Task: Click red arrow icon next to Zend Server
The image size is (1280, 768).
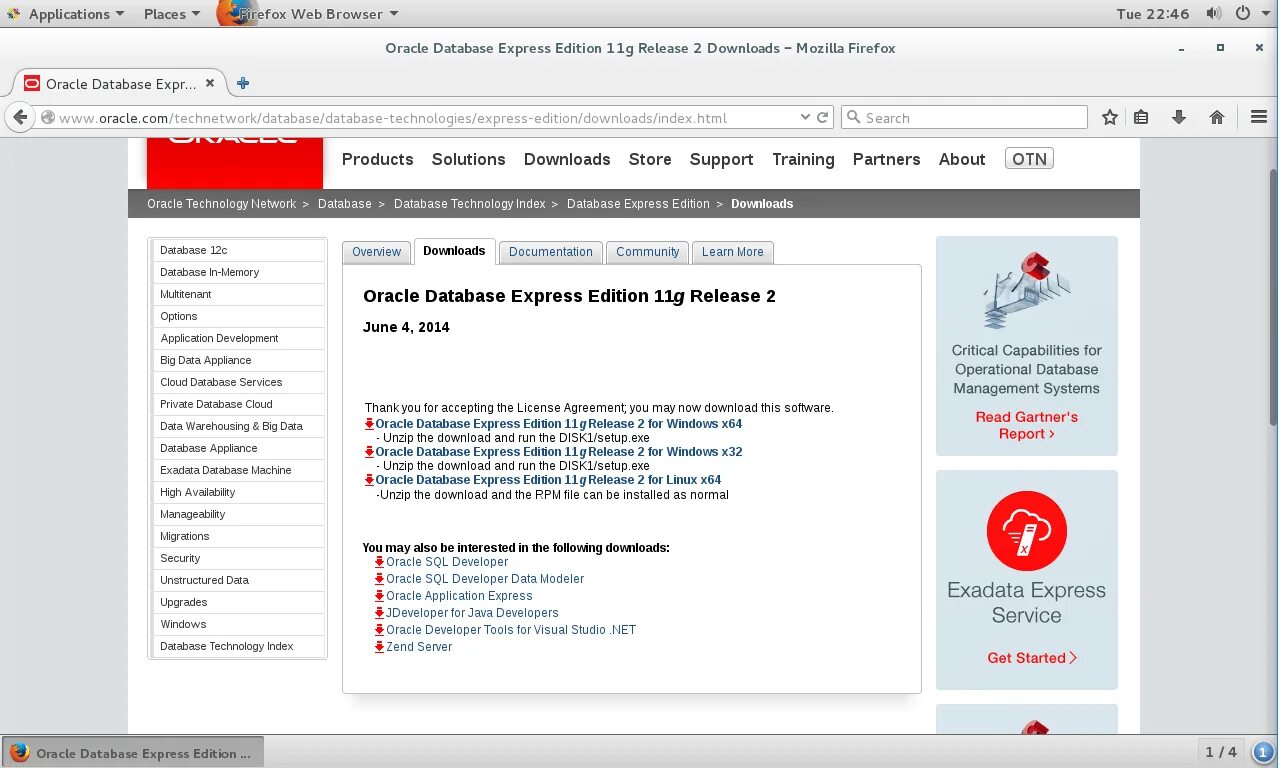Action: click(x=379, y=647)
